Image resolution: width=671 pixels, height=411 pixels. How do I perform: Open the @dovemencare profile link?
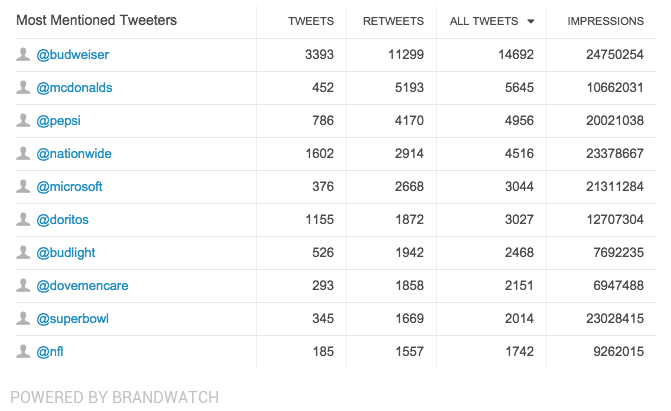(x=82, y=286)
